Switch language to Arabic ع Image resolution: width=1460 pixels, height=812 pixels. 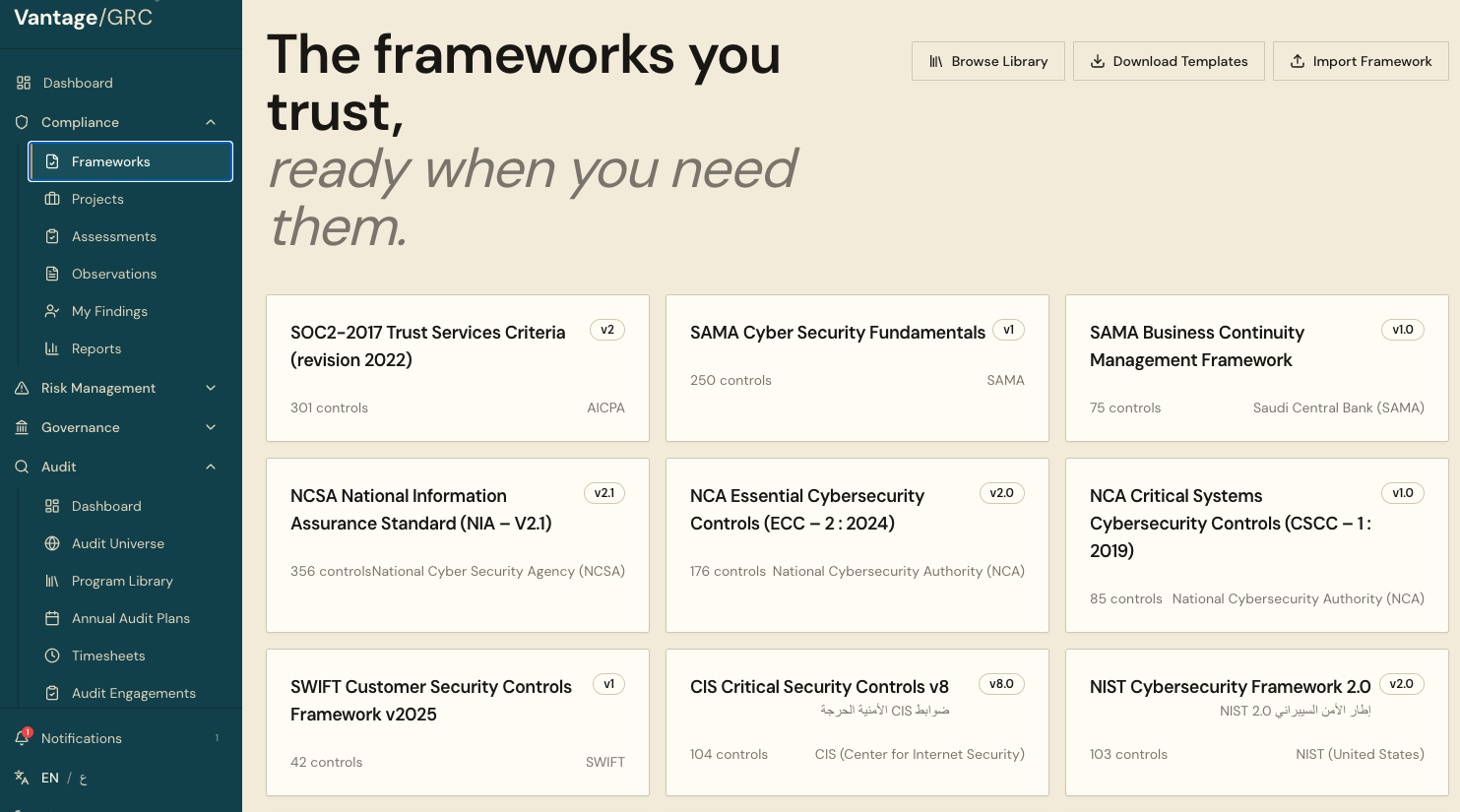coord(83,779)
